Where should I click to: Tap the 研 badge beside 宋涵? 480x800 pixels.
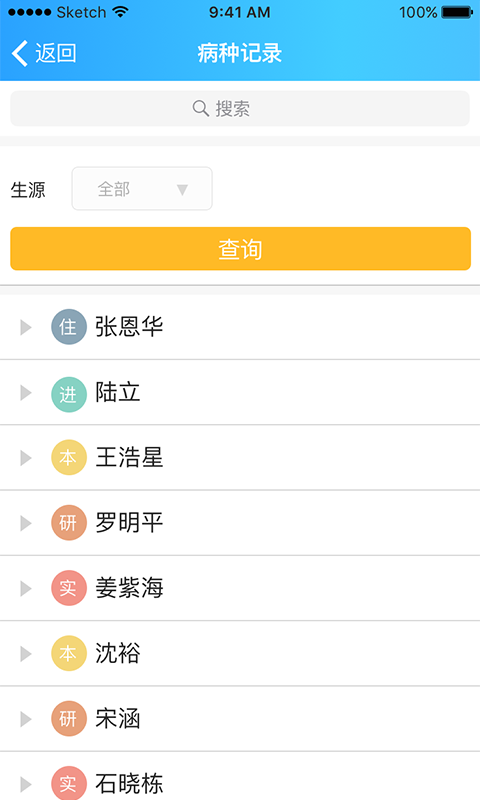click(69, 718)
